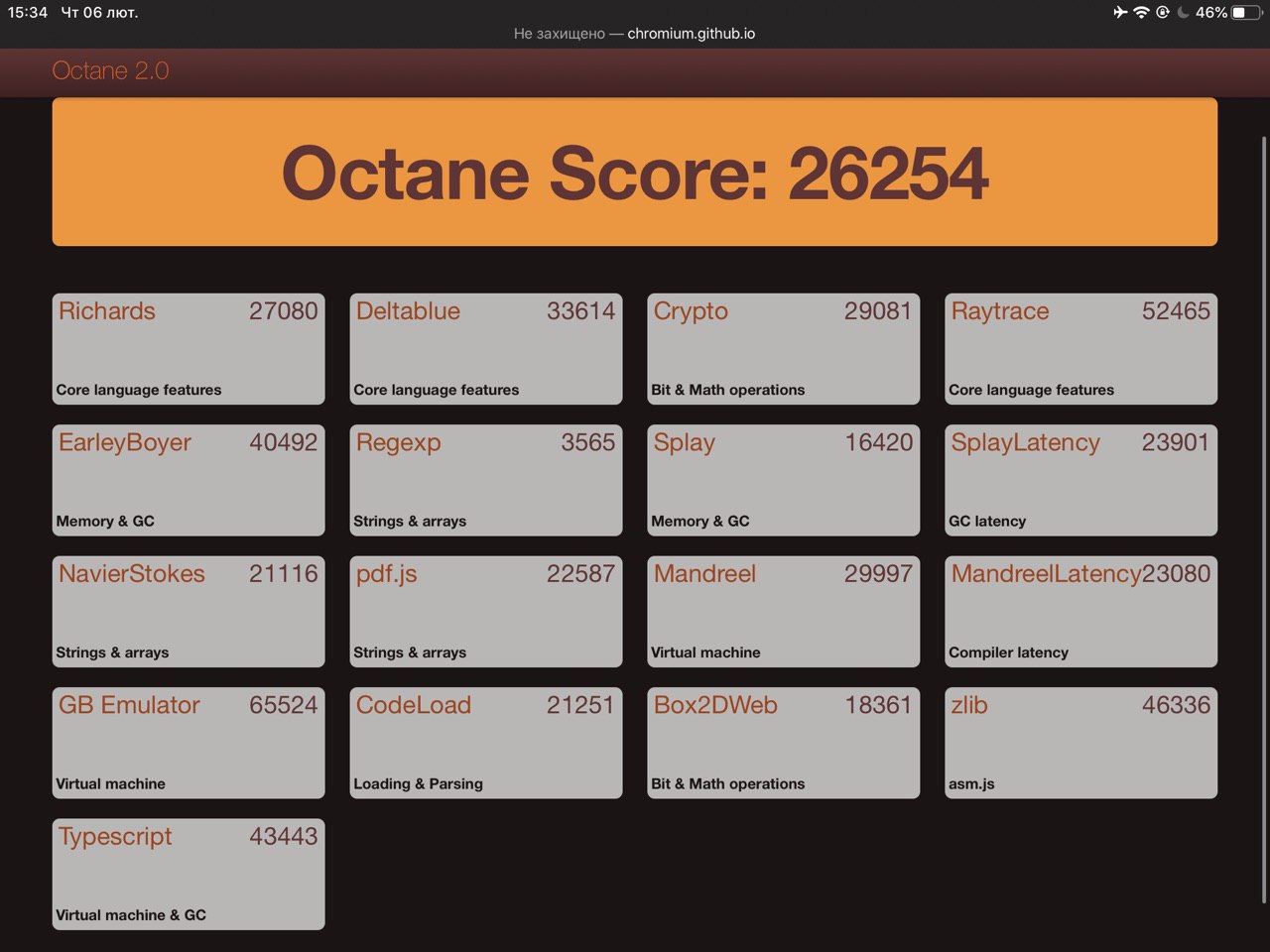Click the 'Compiler latency' label

point(1008,653)
